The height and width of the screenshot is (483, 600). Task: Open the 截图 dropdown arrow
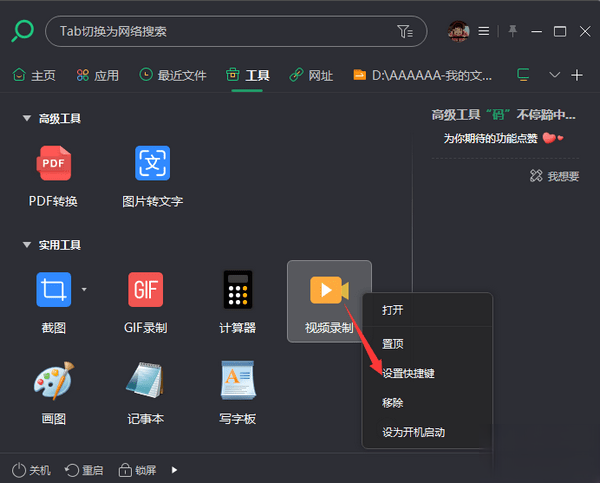pos(84,289)
